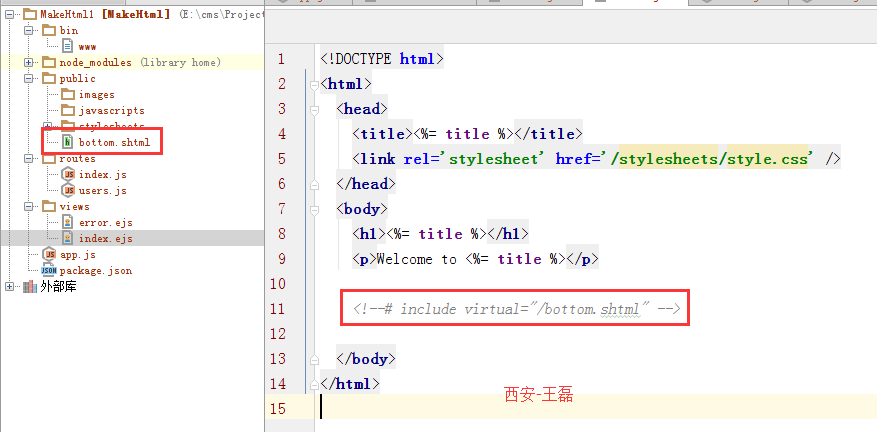Click the node_modules folder icon
Image resolution: width=877 pixels, height=432 pixels.
tap(49, 62)
